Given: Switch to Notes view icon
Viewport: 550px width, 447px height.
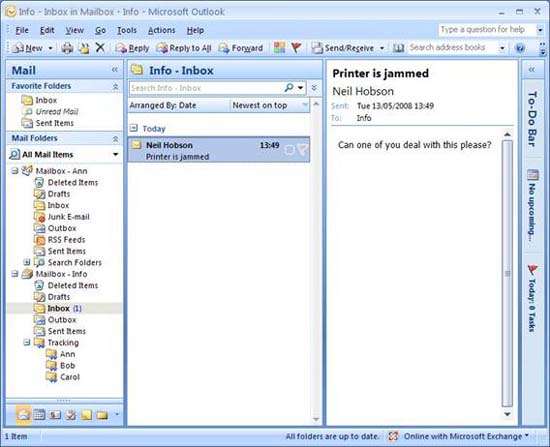Looking at the screenshot, I should [x=86, y=415].
